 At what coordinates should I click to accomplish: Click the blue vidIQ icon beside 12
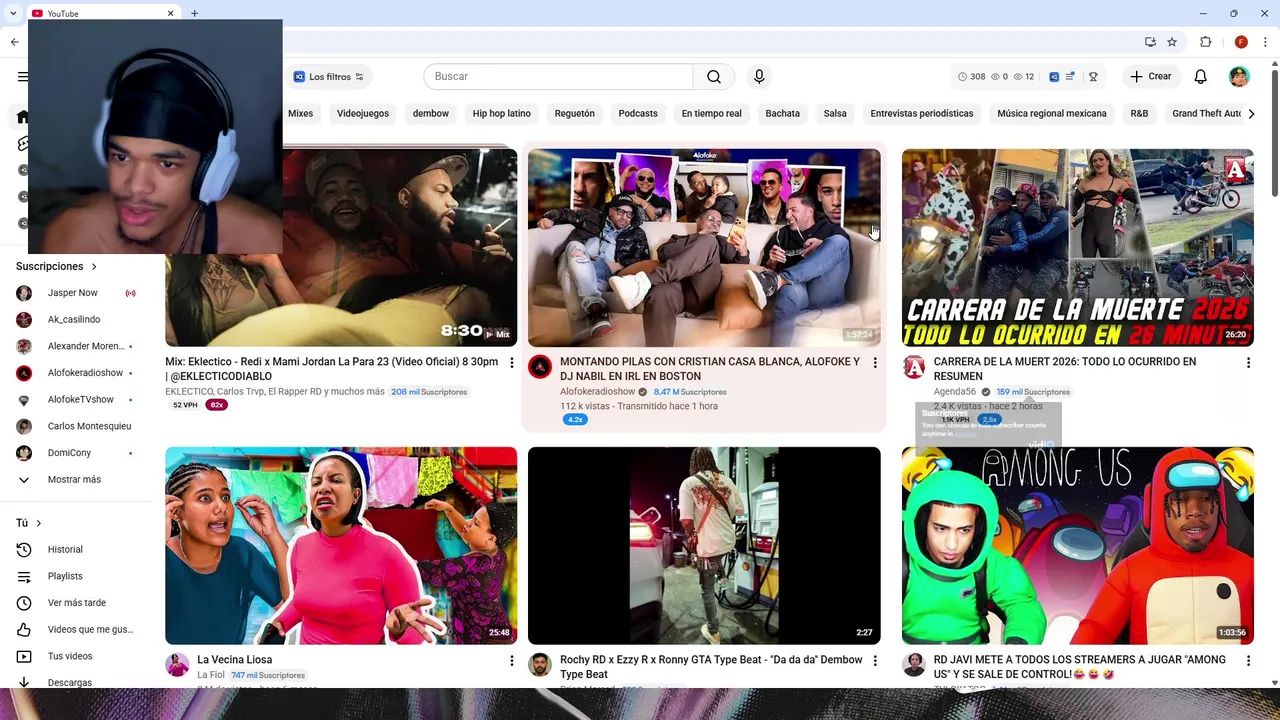tap(1053, 77)
